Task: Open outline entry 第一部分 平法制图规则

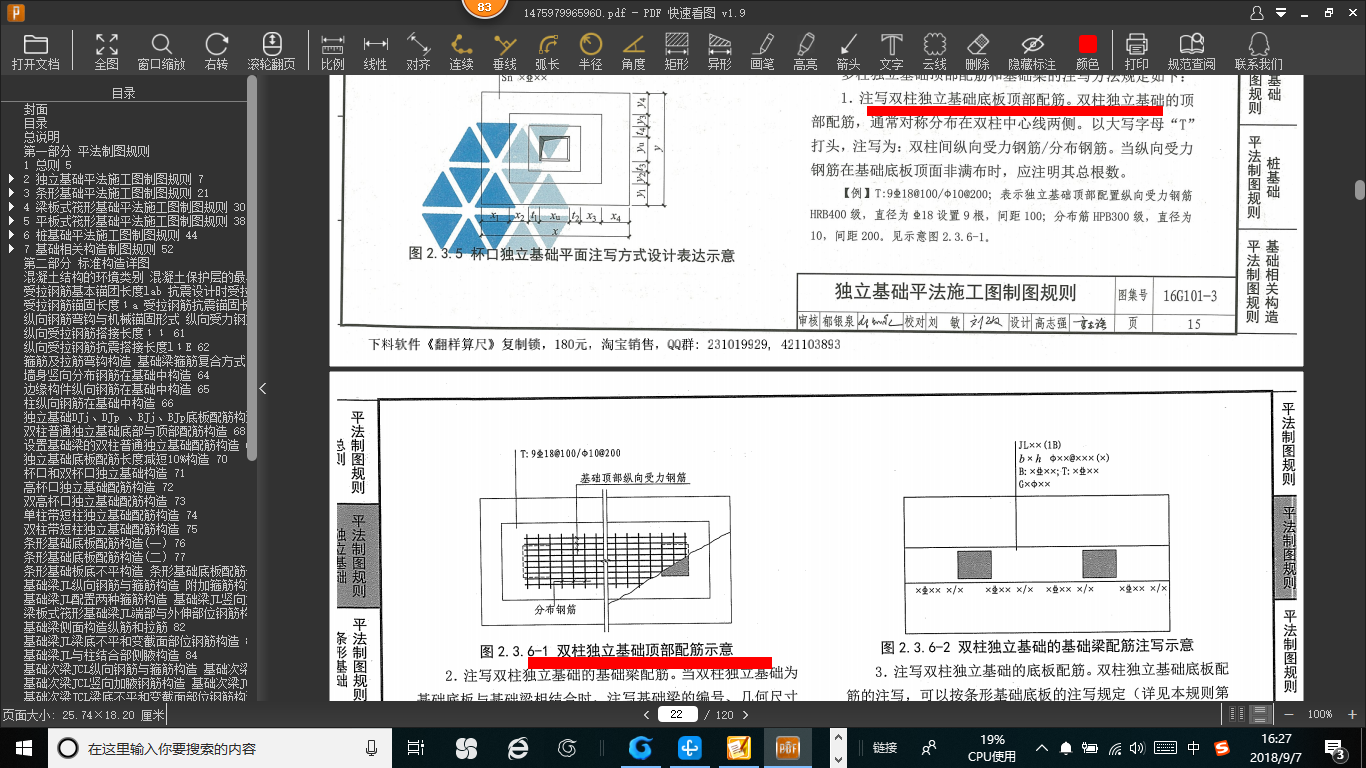Action: click(87, 151)
